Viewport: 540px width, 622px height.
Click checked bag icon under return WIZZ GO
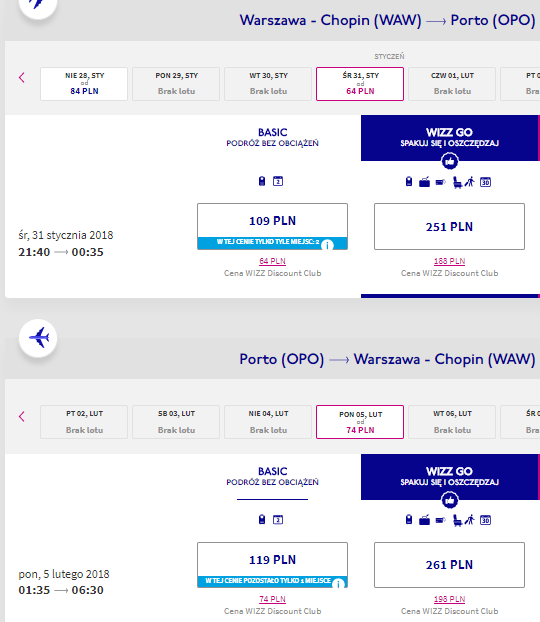click(x=424, y=520)
